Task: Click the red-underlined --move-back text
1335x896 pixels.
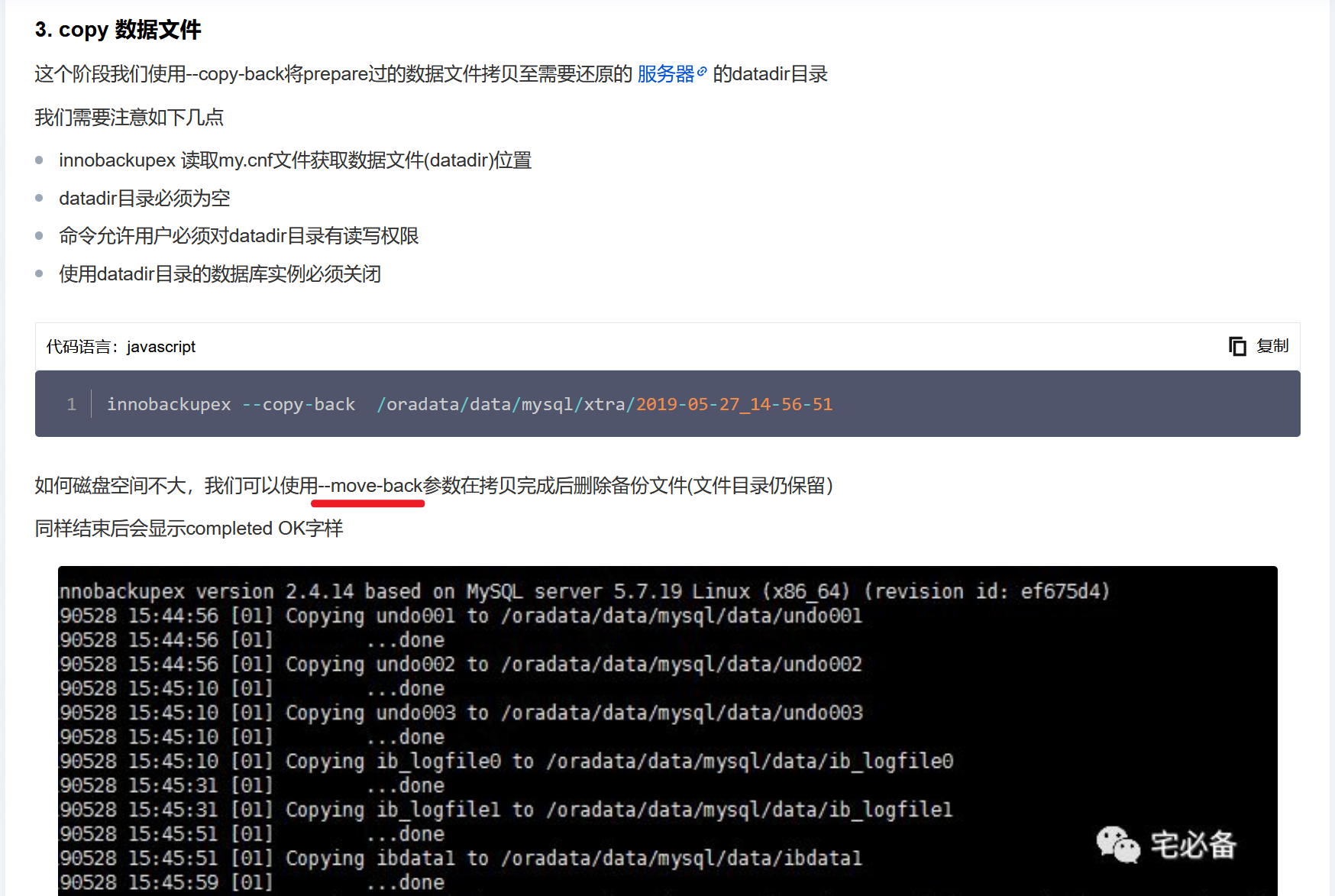Action: tap(370, 486)
